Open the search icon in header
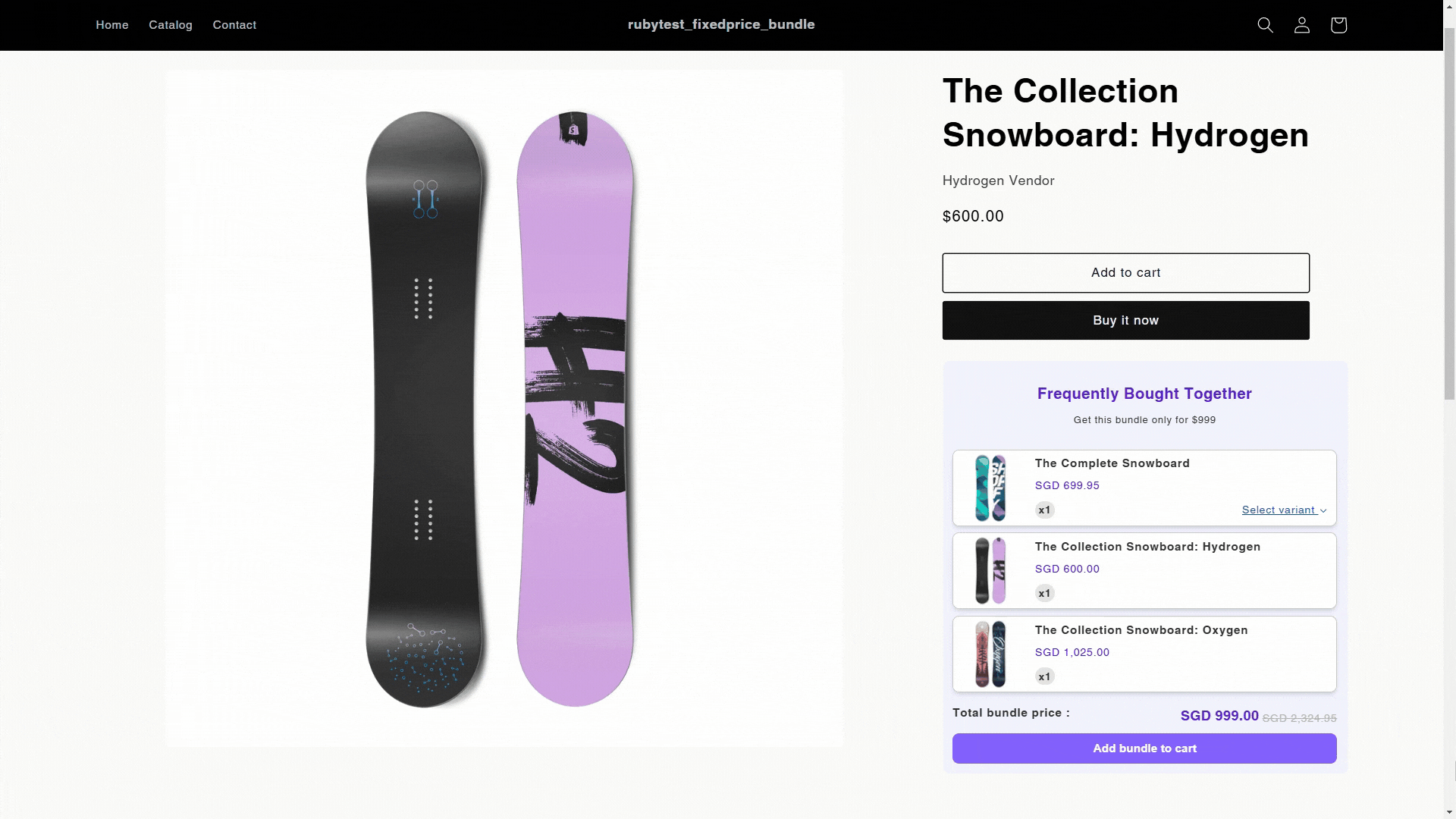This screenshot has width=1456, height=819. click(x=1265, y=25)
